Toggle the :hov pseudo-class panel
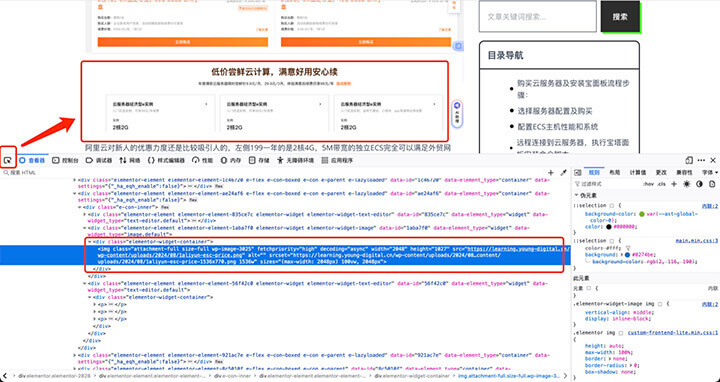This screenshot has height=382, width=720. pyautogui.click(x=648, y=184)
